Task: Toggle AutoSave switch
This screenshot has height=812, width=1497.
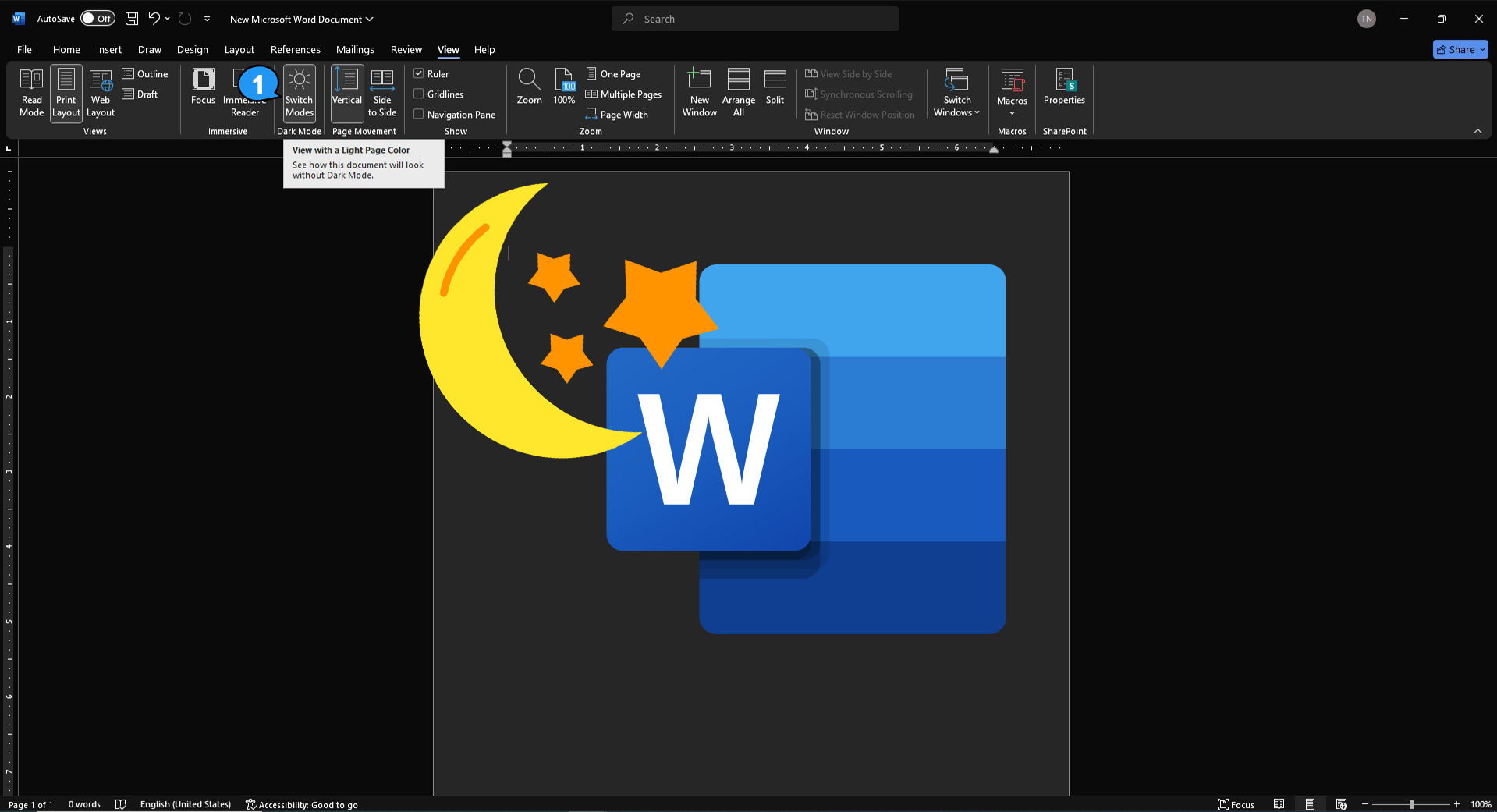Action: click(98, 19)
